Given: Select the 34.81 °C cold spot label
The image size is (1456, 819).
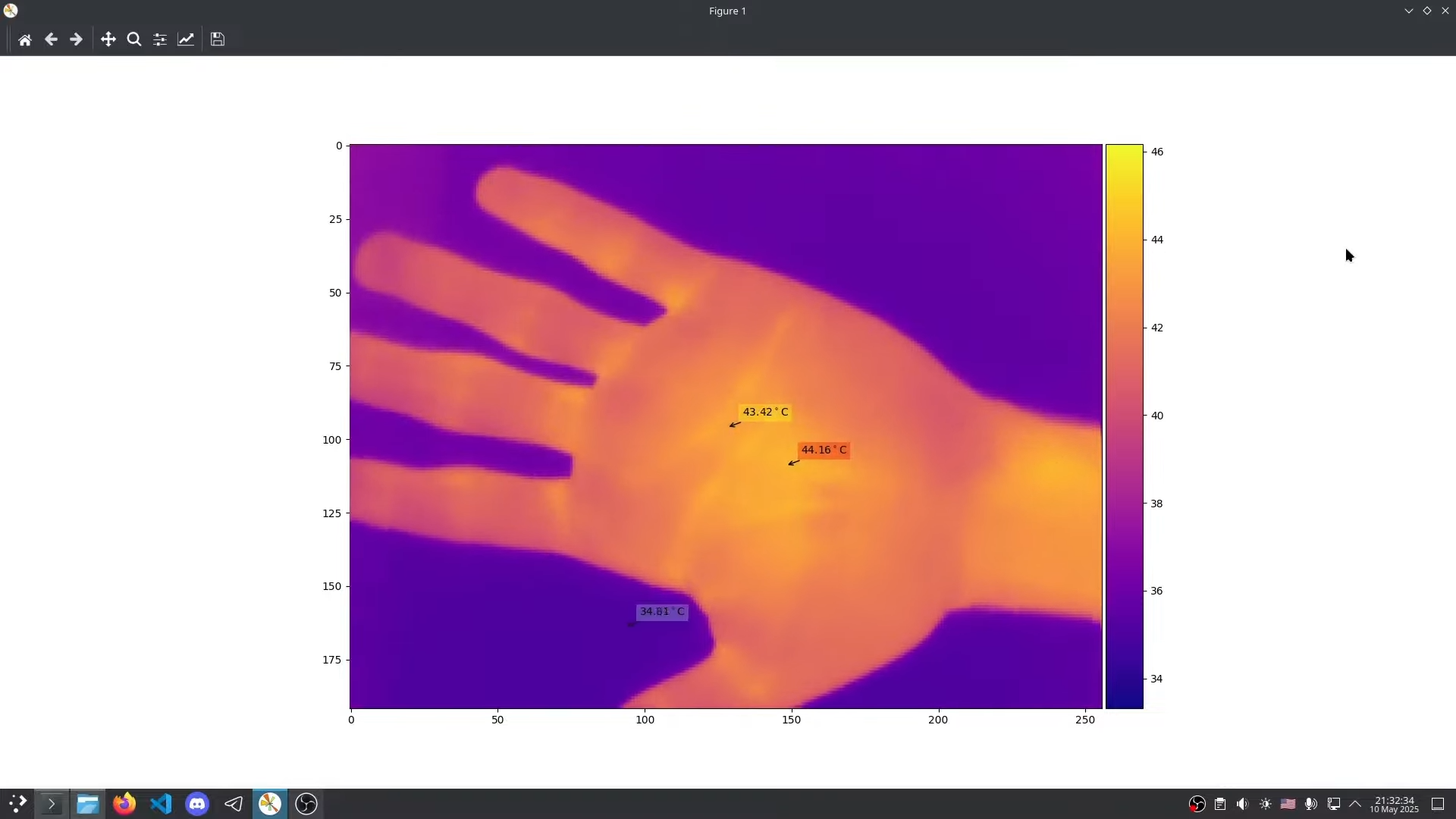Looking at the screenshot, I should pyautogui.click(x=662, y=612).
